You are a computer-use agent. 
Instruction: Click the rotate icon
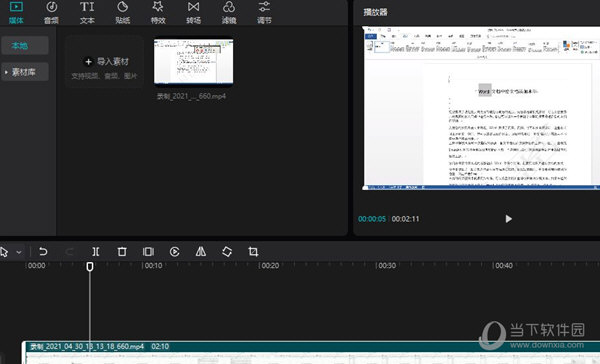227,251
